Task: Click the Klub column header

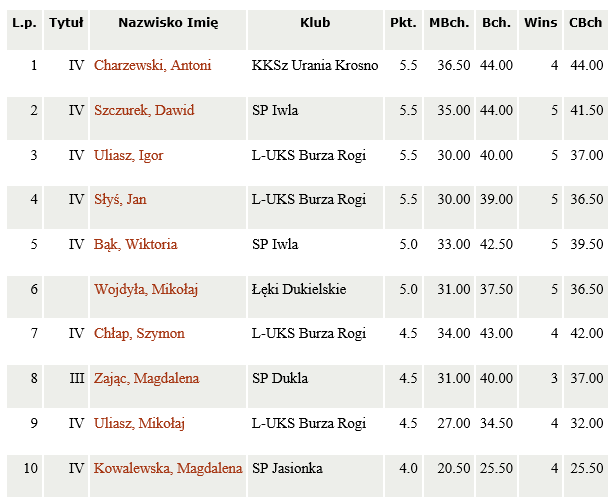Action: 315,23
